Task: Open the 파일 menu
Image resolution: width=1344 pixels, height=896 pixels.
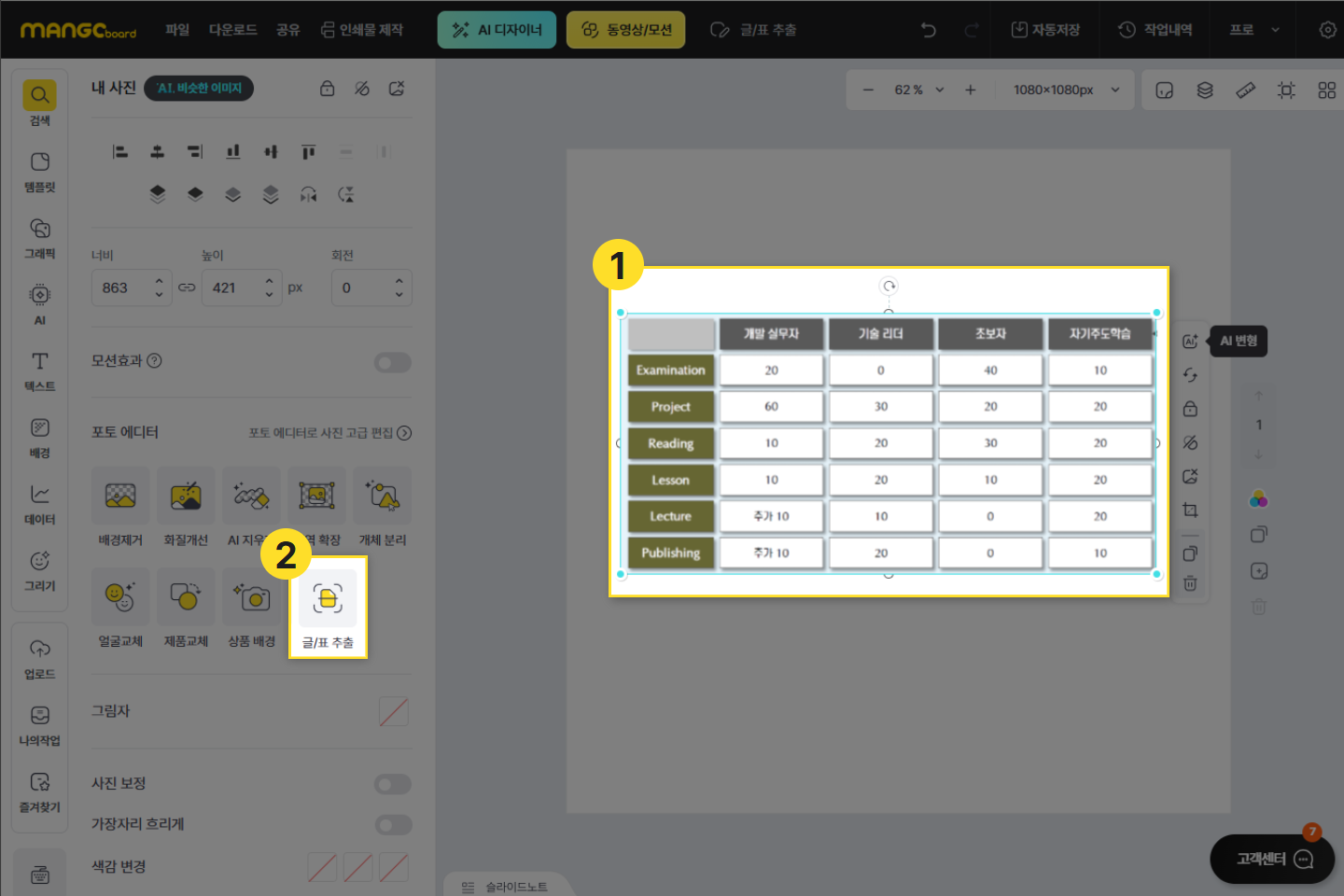Action: [x=177, y=30]
